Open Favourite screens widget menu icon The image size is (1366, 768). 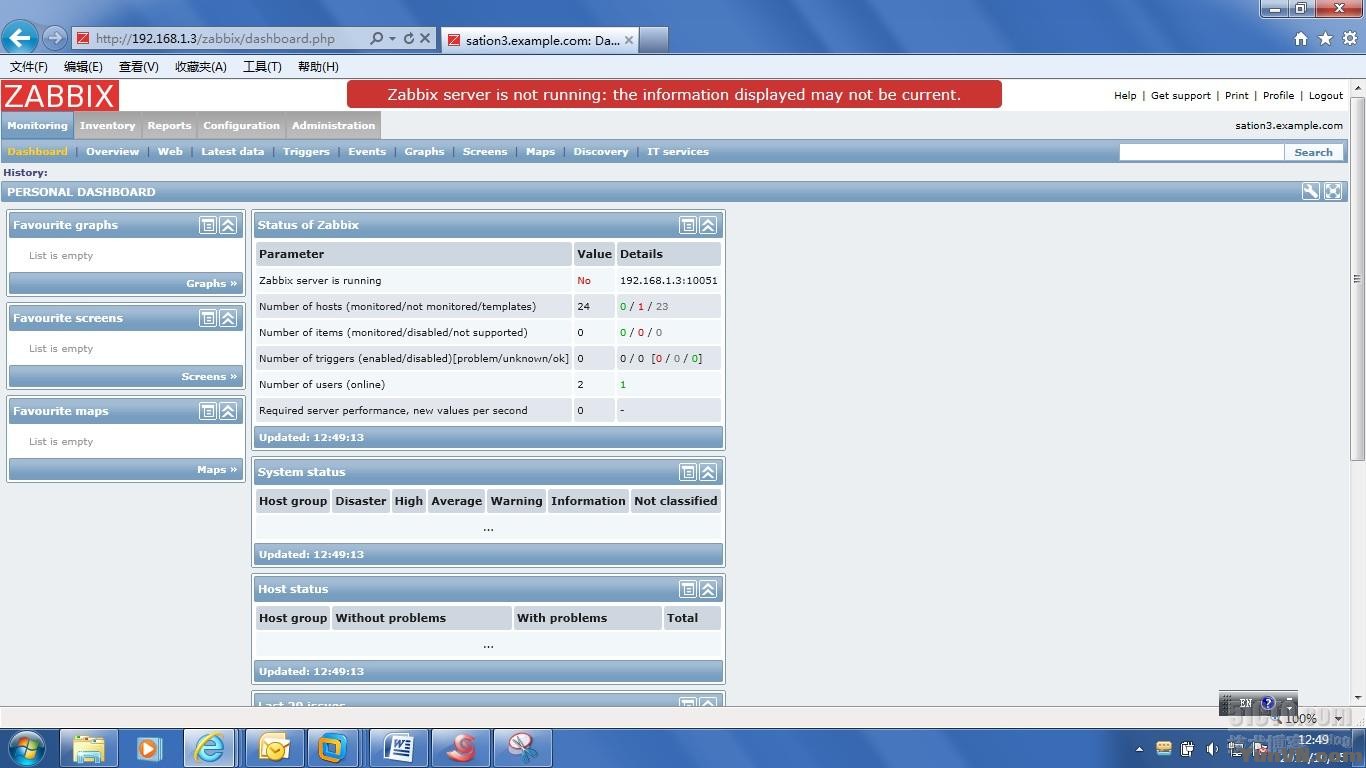(208, 318)
